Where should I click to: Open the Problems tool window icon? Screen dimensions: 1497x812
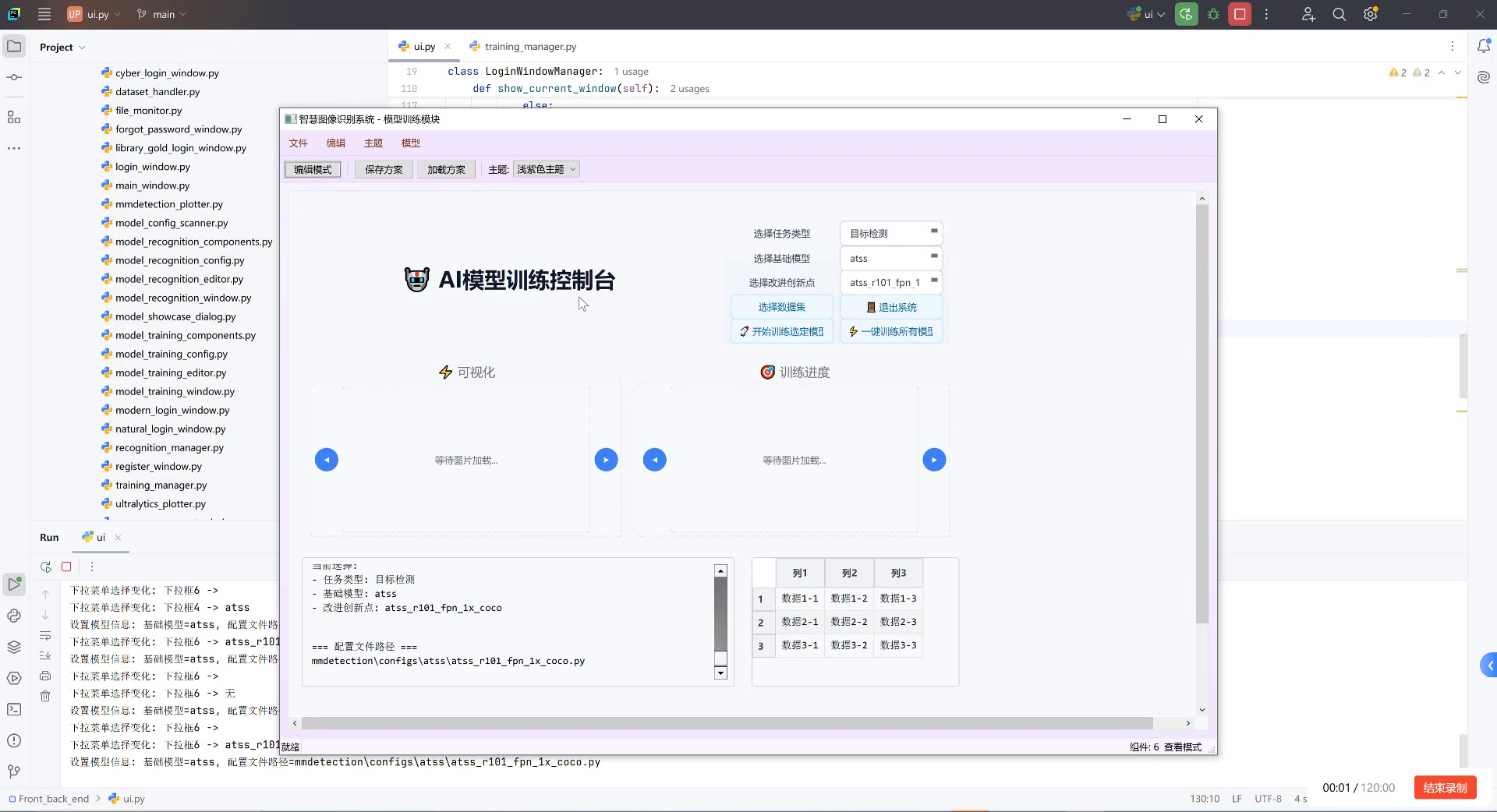click(x=14, y=740)
